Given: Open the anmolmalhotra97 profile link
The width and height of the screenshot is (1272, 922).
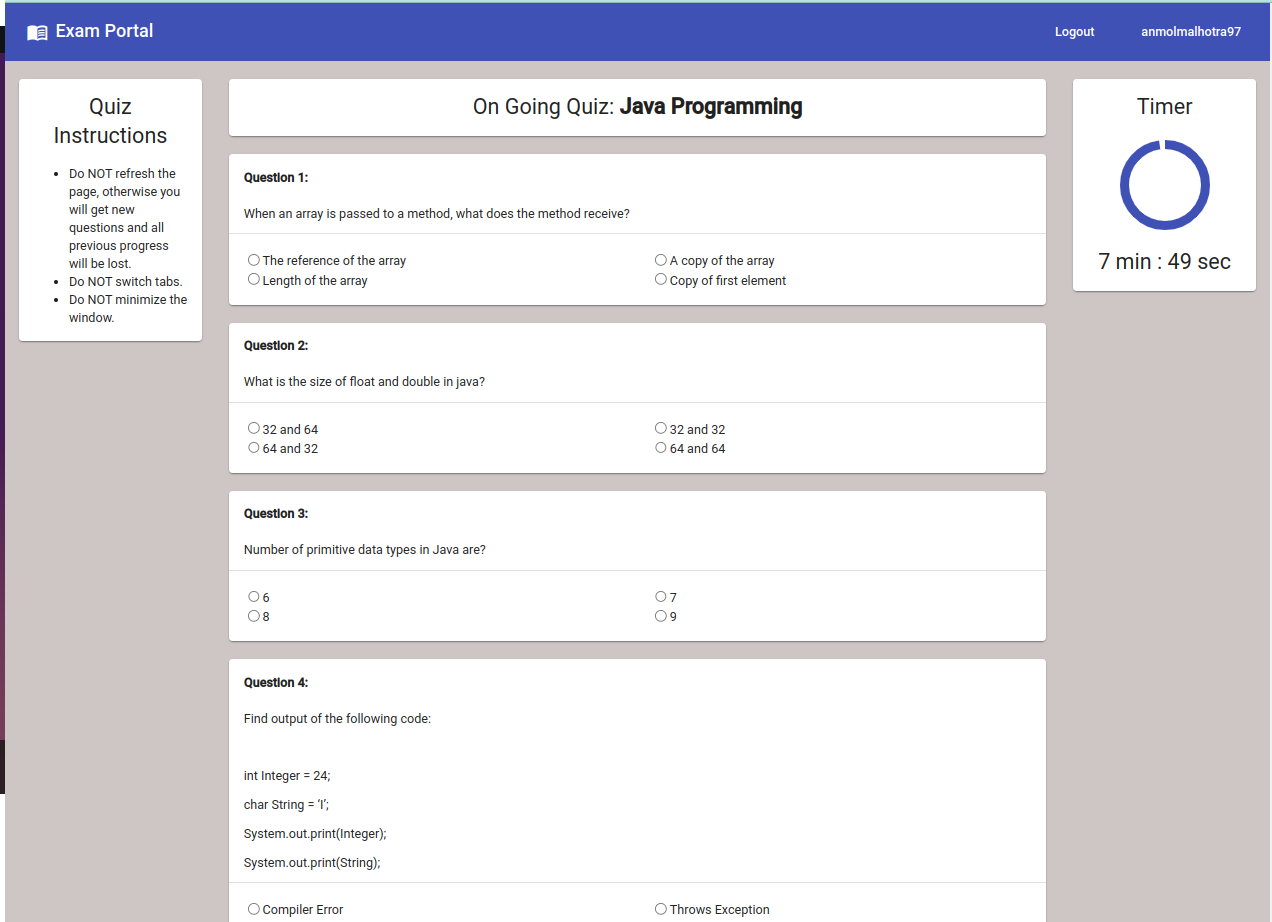Looking at the screenshot, I should (x=1190, y=31).
